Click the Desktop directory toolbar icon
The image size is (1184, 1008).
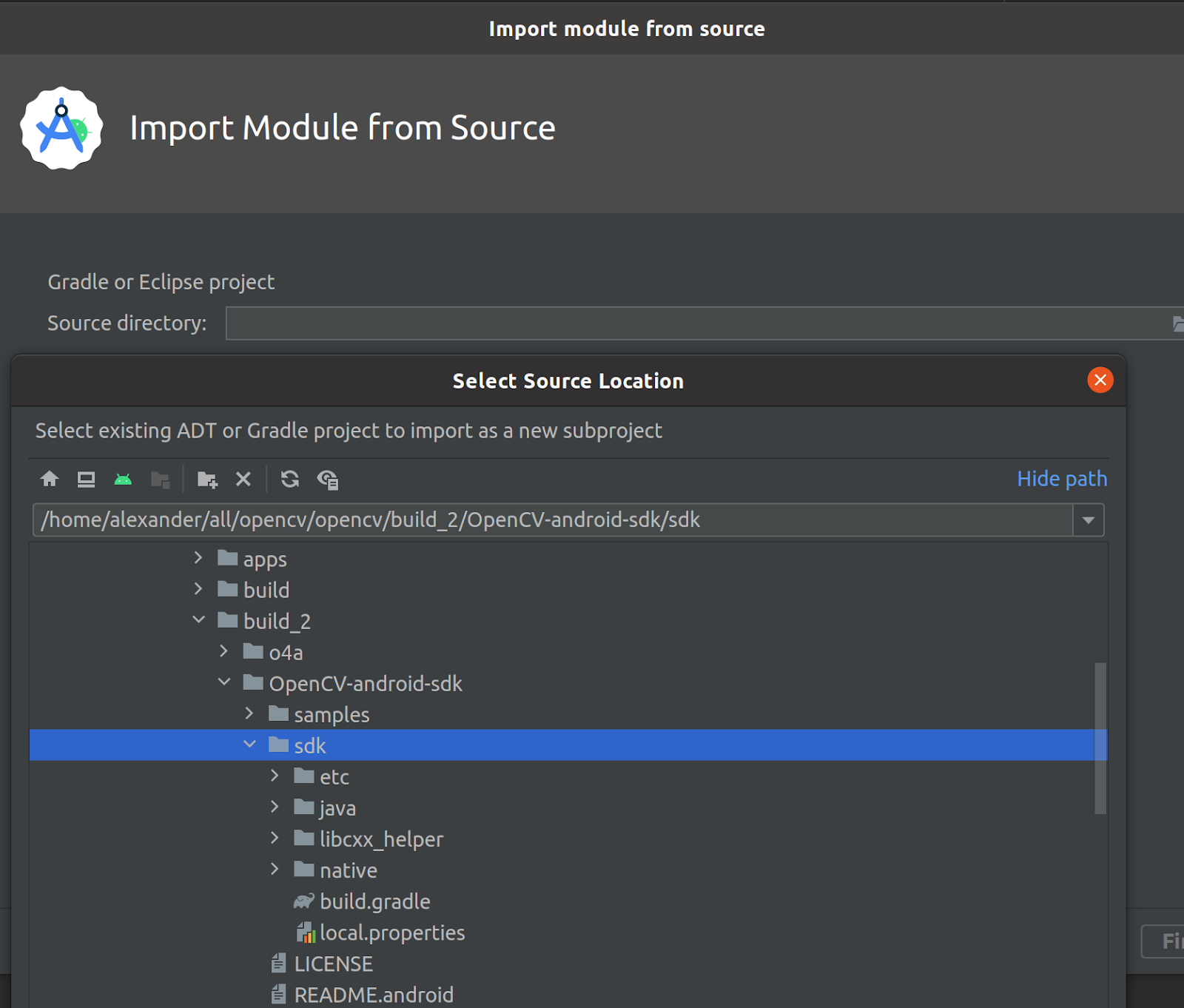coord(86,480)
